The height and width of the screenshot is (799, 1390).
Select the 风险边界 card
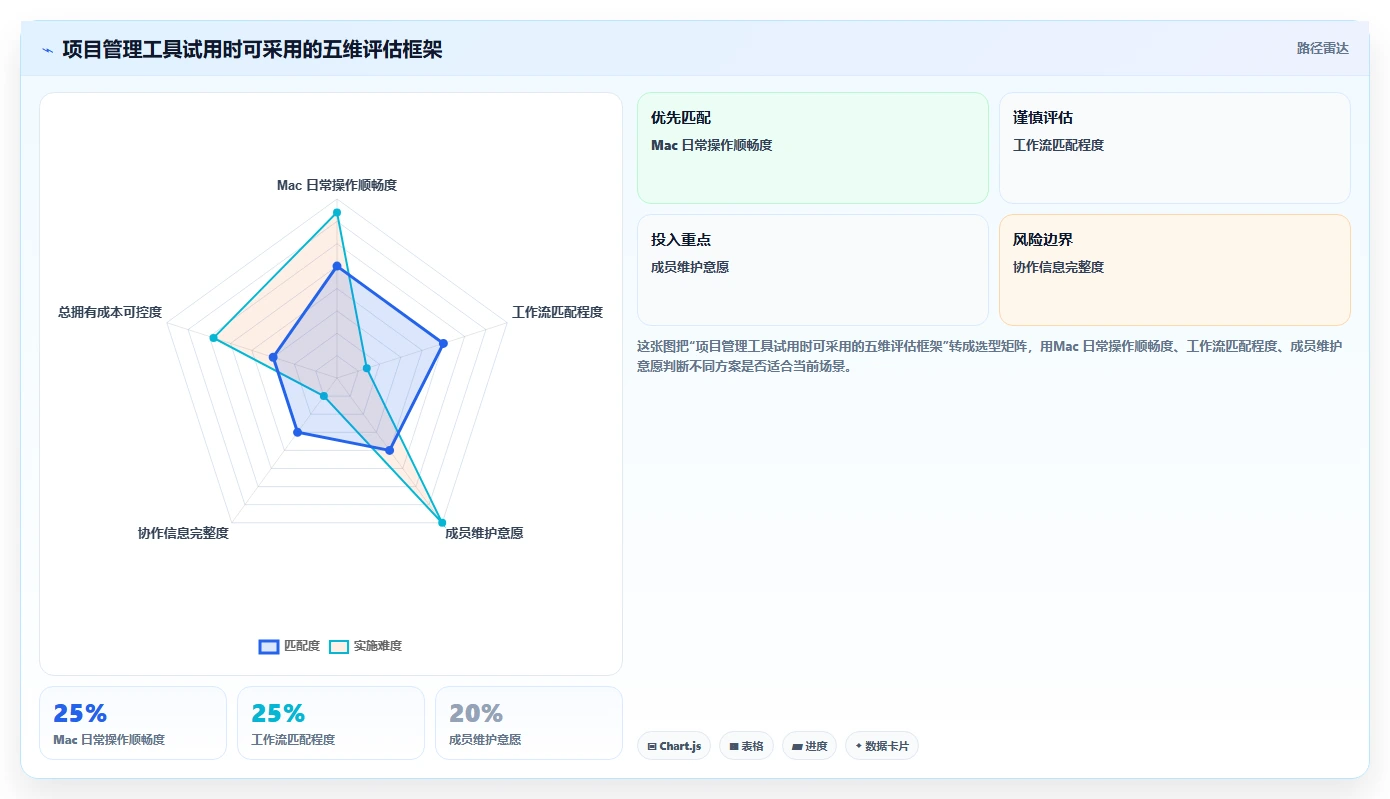point(1175,270)
